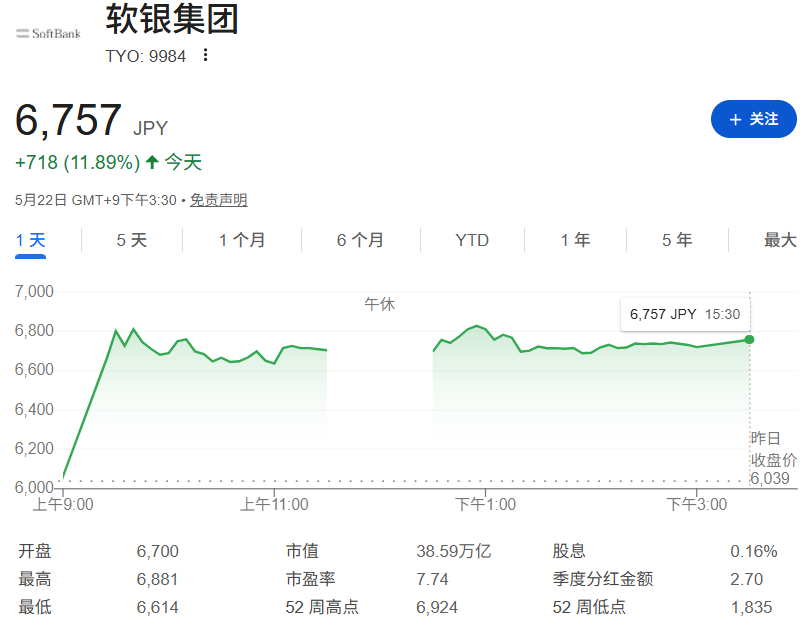Click the 7,000 y-axis label
The width and height of the screenshot is (810, 627).
point(34,291)
